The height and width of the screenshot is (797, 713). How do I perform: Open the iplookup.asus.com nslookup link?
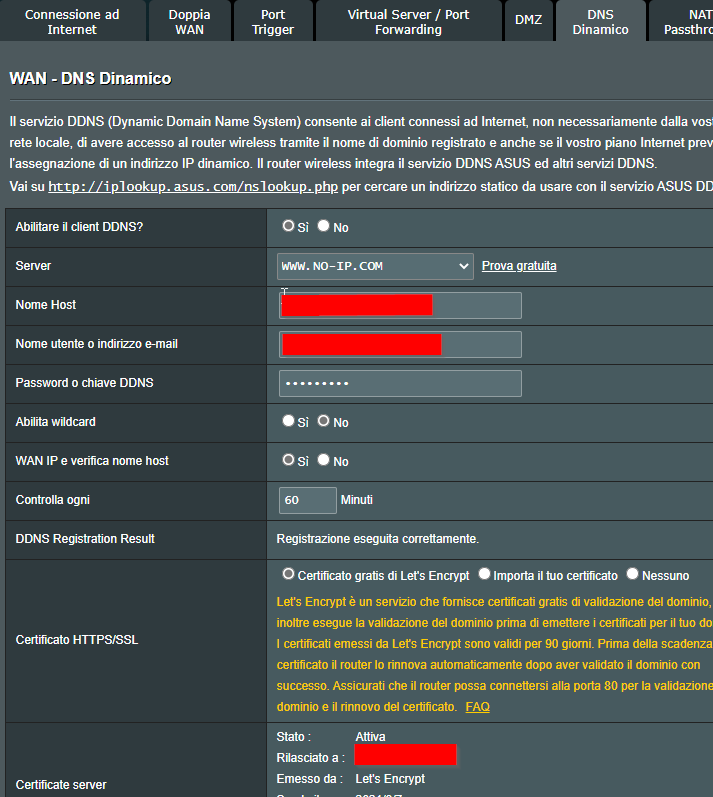[193, 187]
